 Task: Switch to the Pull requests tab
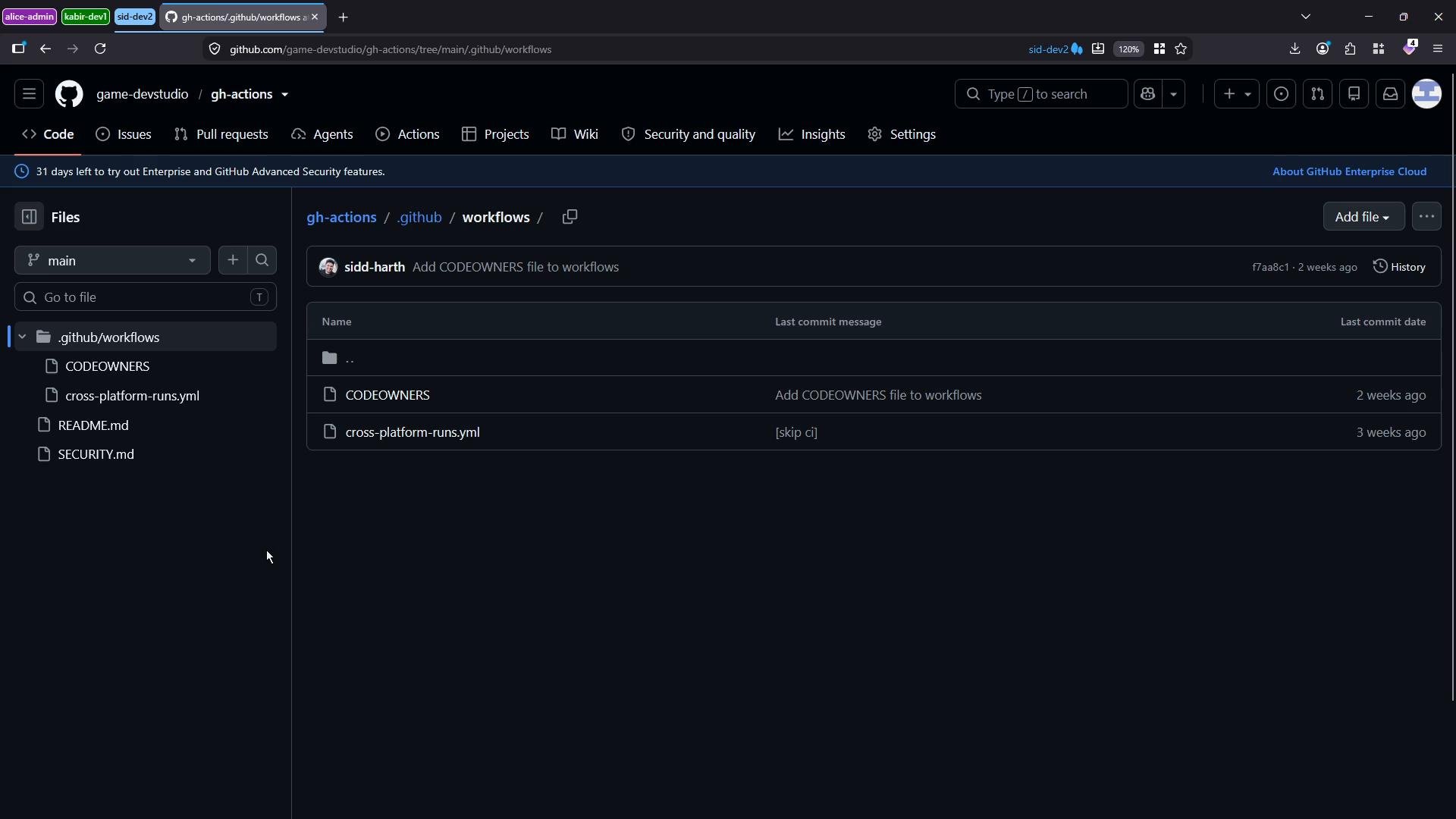[221, 134]
